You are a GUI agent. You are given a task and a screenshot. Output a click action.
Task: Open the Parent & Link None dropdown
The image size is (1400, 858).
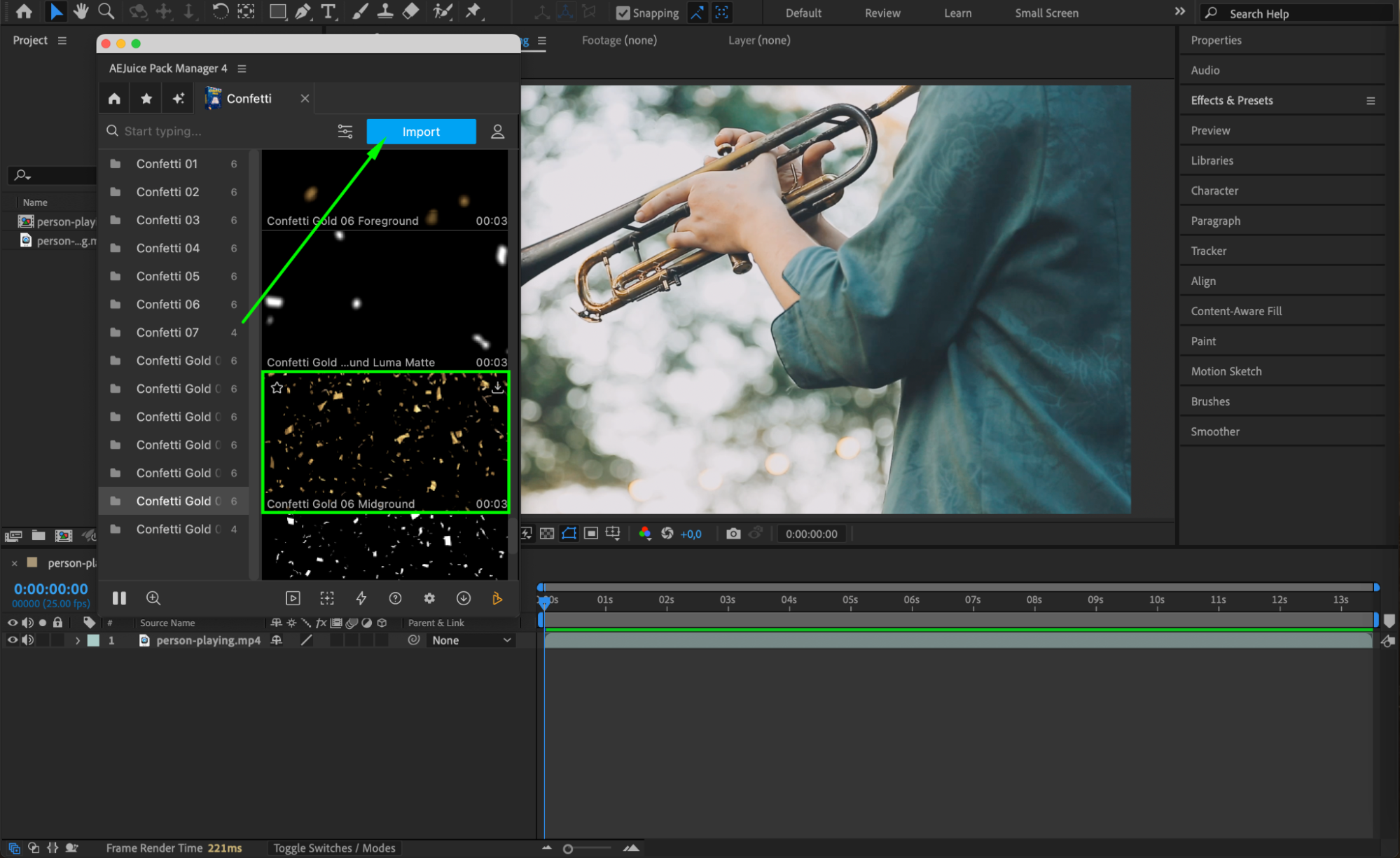click(x=470, y=640)
